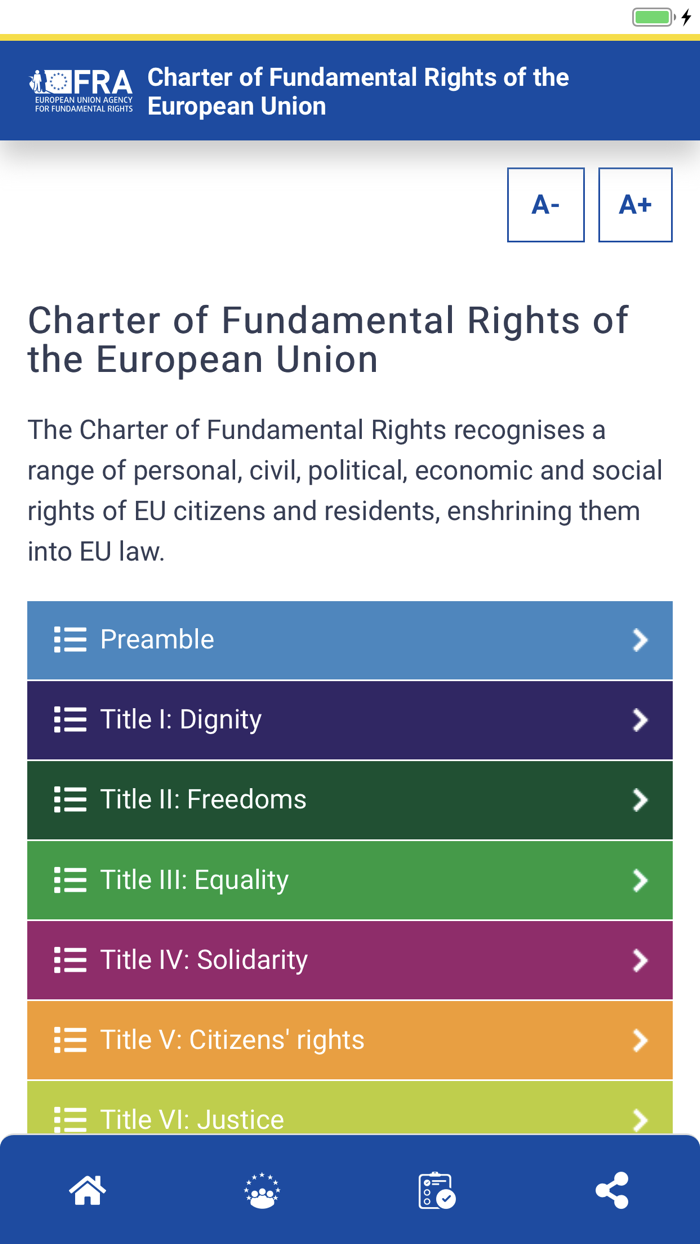Click the list icon beside Title I: Dignity

click(x=69, y=719)
